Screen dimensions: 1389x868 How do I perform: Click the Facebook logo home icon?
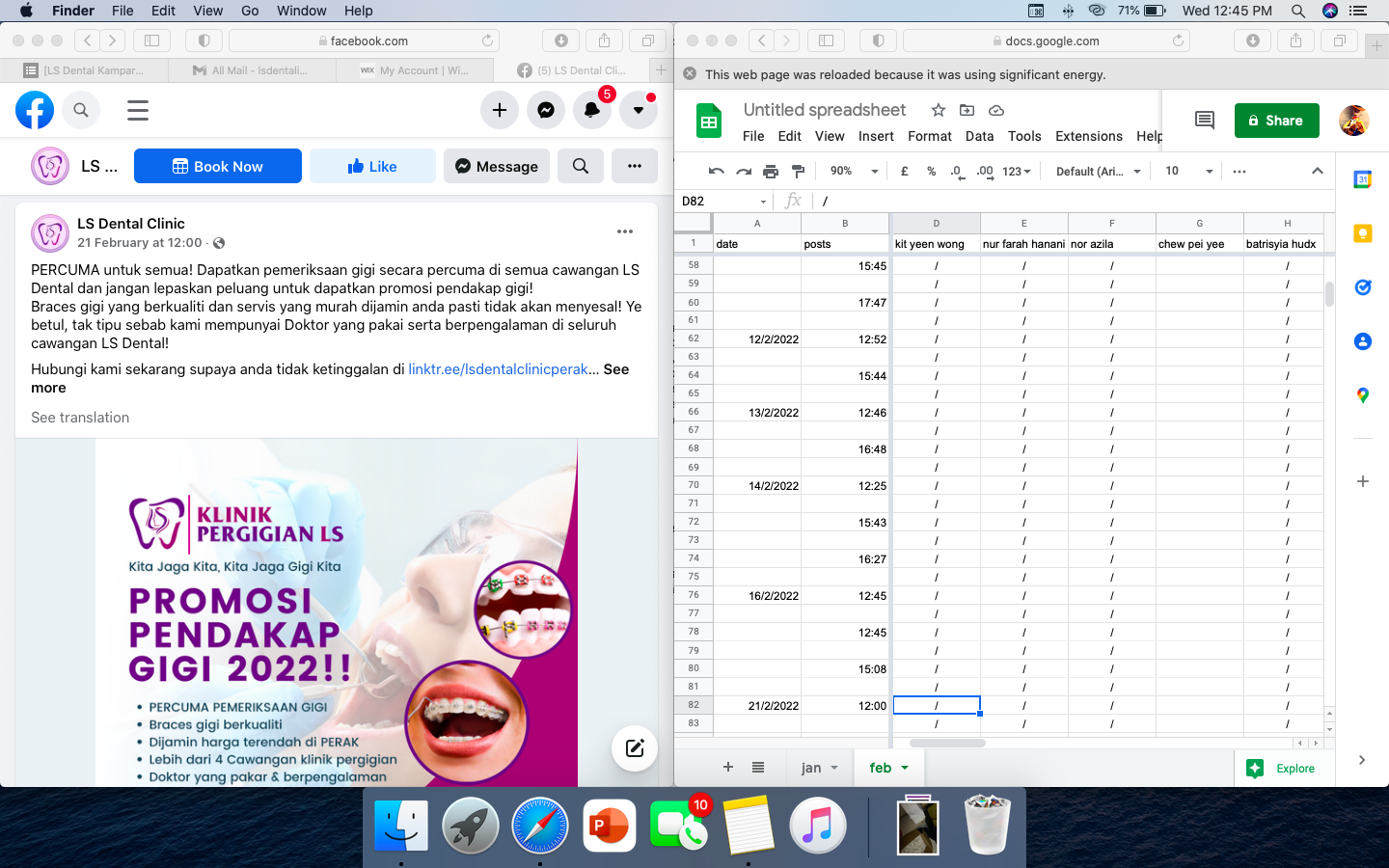coord(35,110)
